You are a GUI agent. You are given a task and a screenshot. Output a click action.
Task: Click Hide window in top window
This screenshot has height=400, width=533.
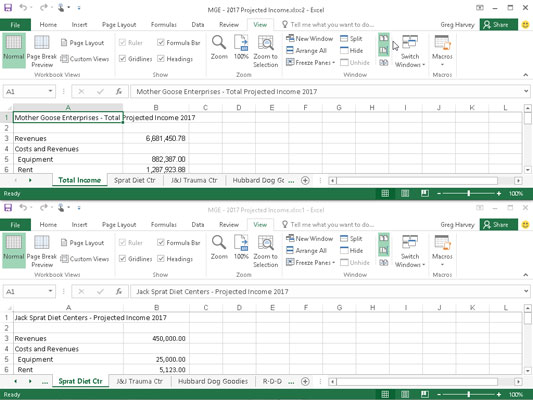pos(351,51)
